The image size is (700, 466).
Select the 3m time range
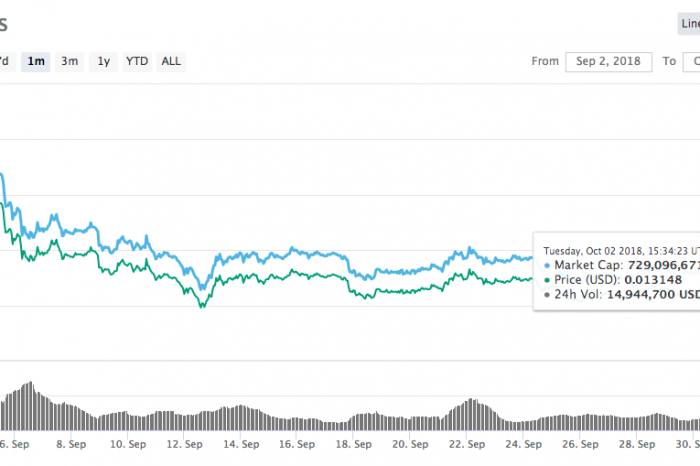click(70, 62)
